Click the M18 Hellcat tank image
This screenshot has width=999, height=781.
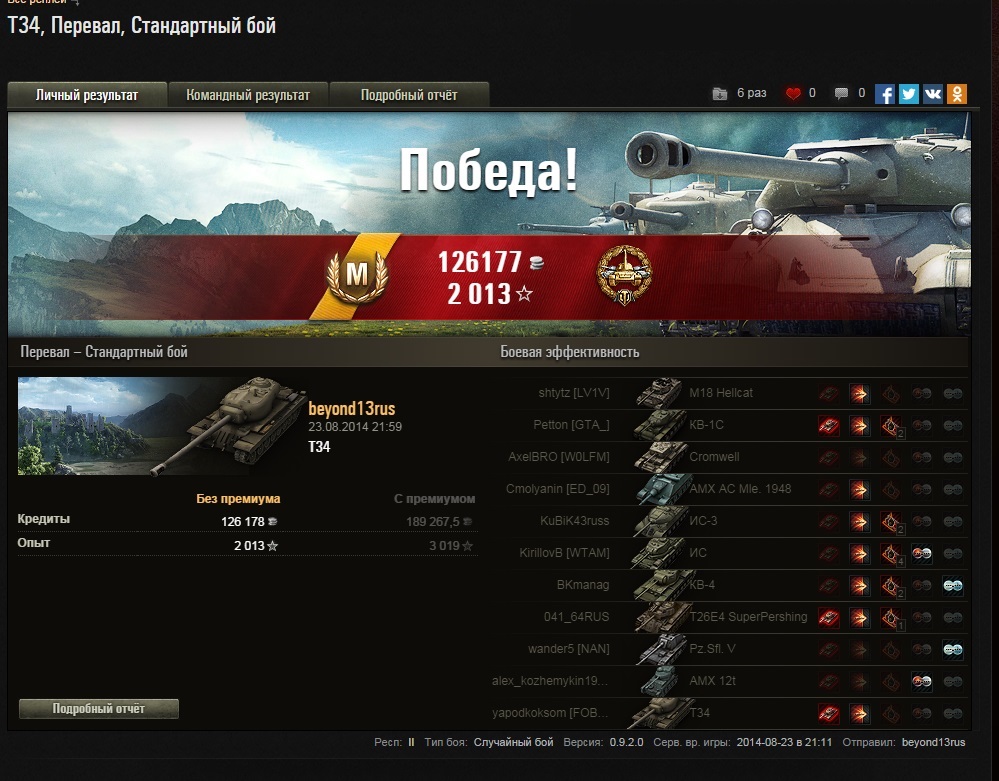(659, 392)
